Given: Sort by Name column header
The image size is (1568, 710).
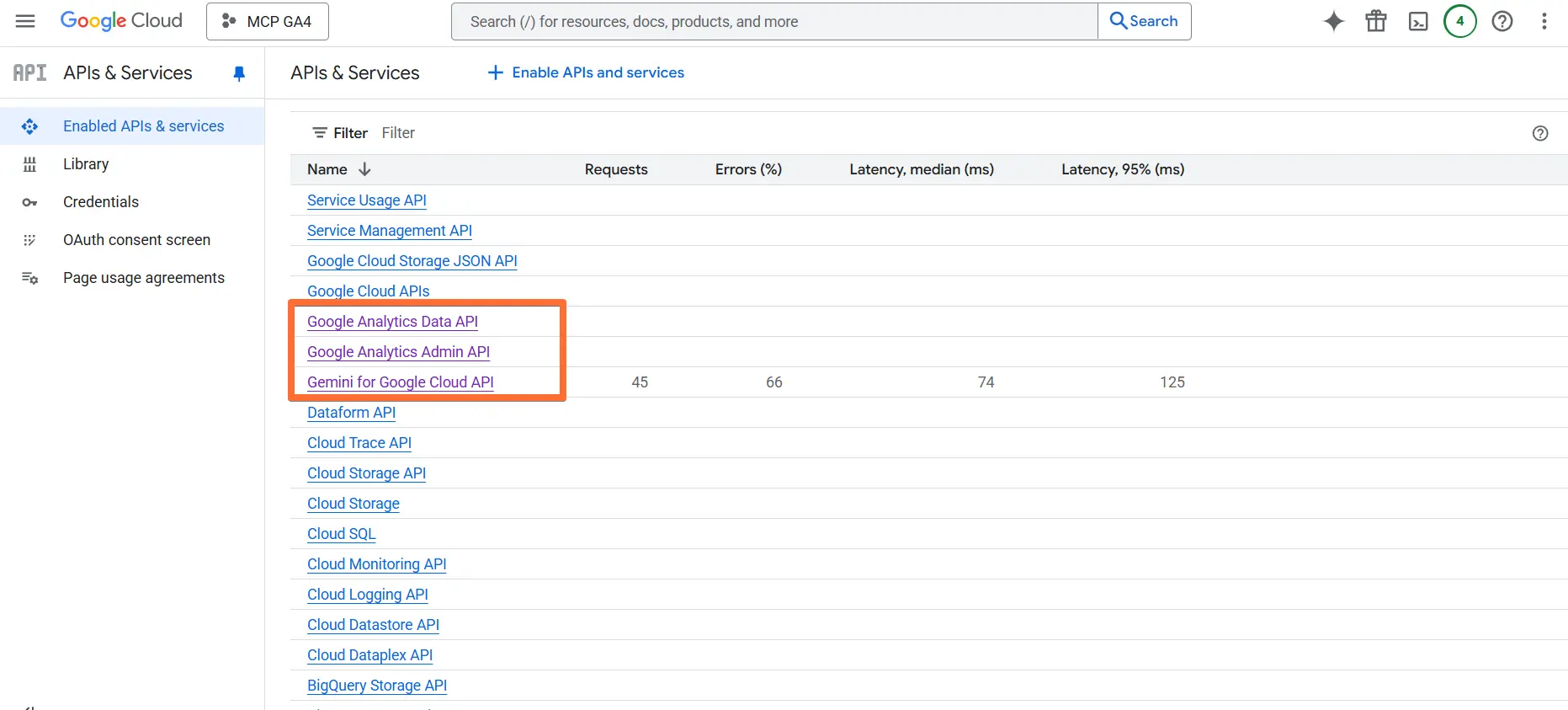Looking at the screenshot, I should (338, 169).
